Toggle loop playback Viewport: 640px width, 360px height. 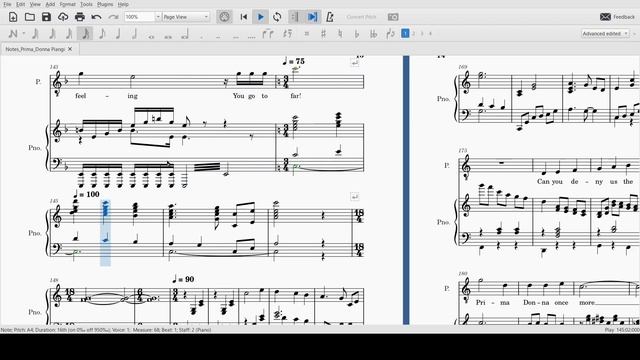pyautogui.click(x=277, y=17)
